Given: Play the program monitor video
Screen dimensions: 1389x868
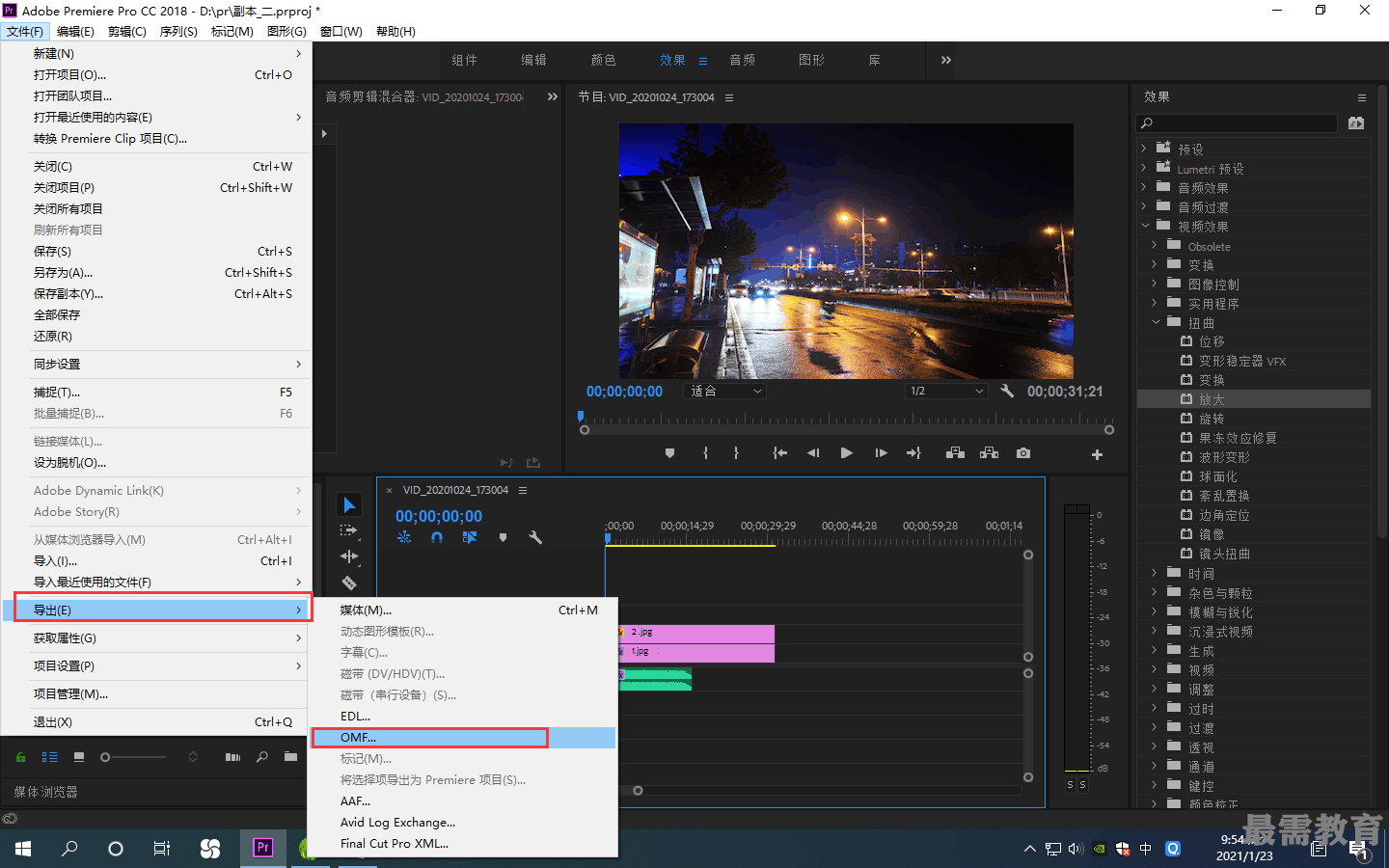Looking at the screenshot, I should coord(846,453).
